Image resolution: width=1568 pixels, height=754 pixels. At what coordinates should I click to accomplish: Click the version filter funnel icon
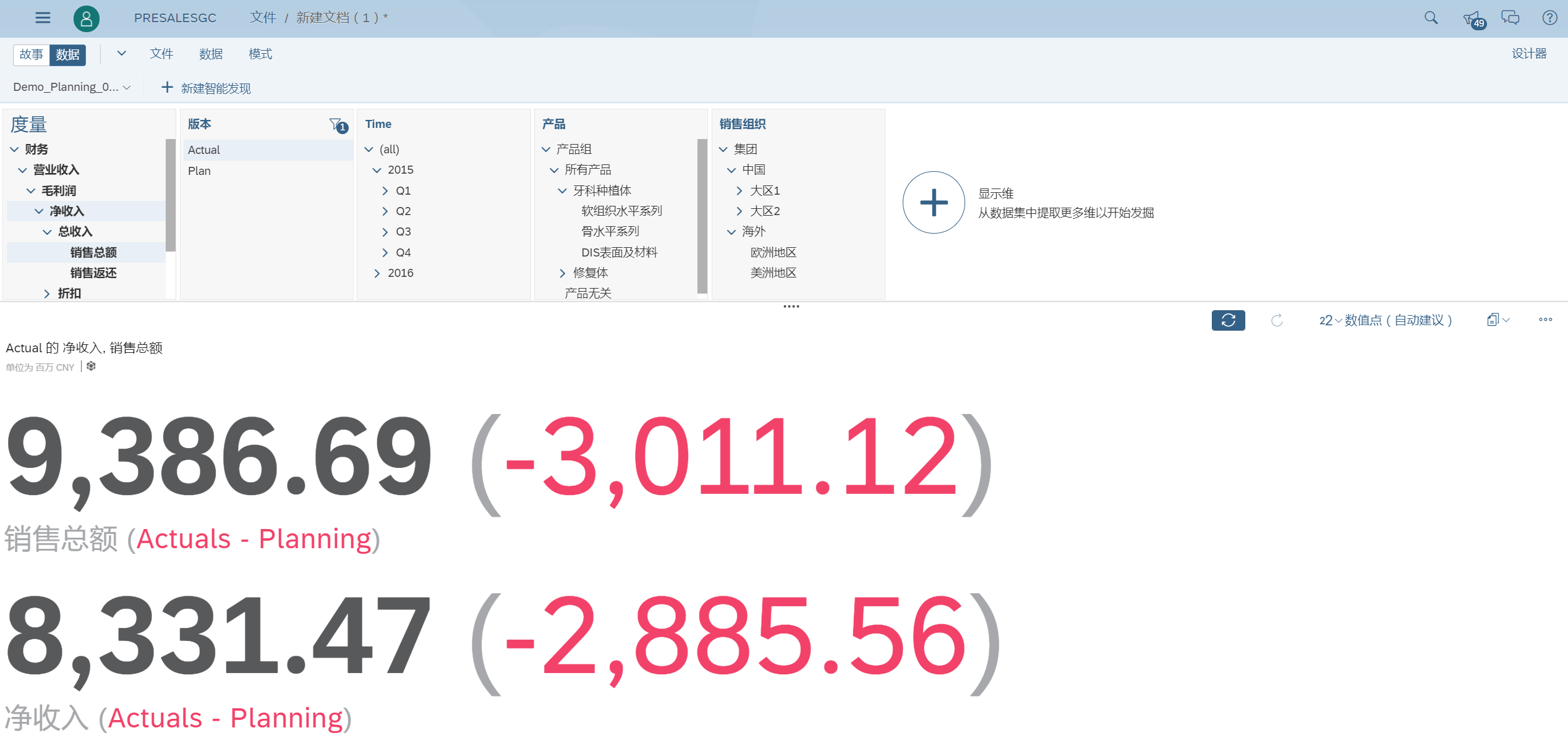click(338, 125)
